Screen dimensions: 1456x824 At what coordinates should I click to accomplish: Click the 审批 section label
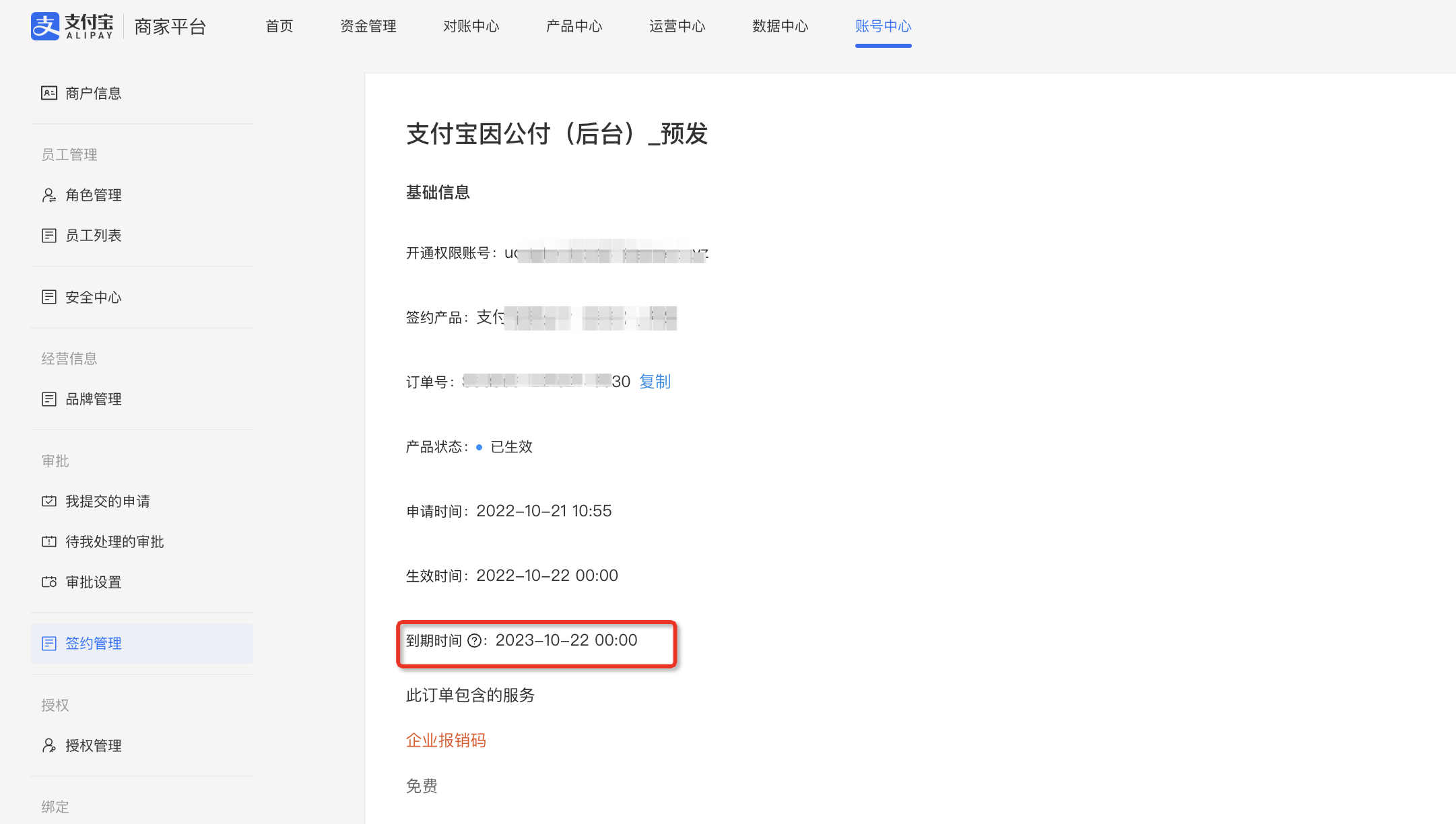(x=55, y=461)
